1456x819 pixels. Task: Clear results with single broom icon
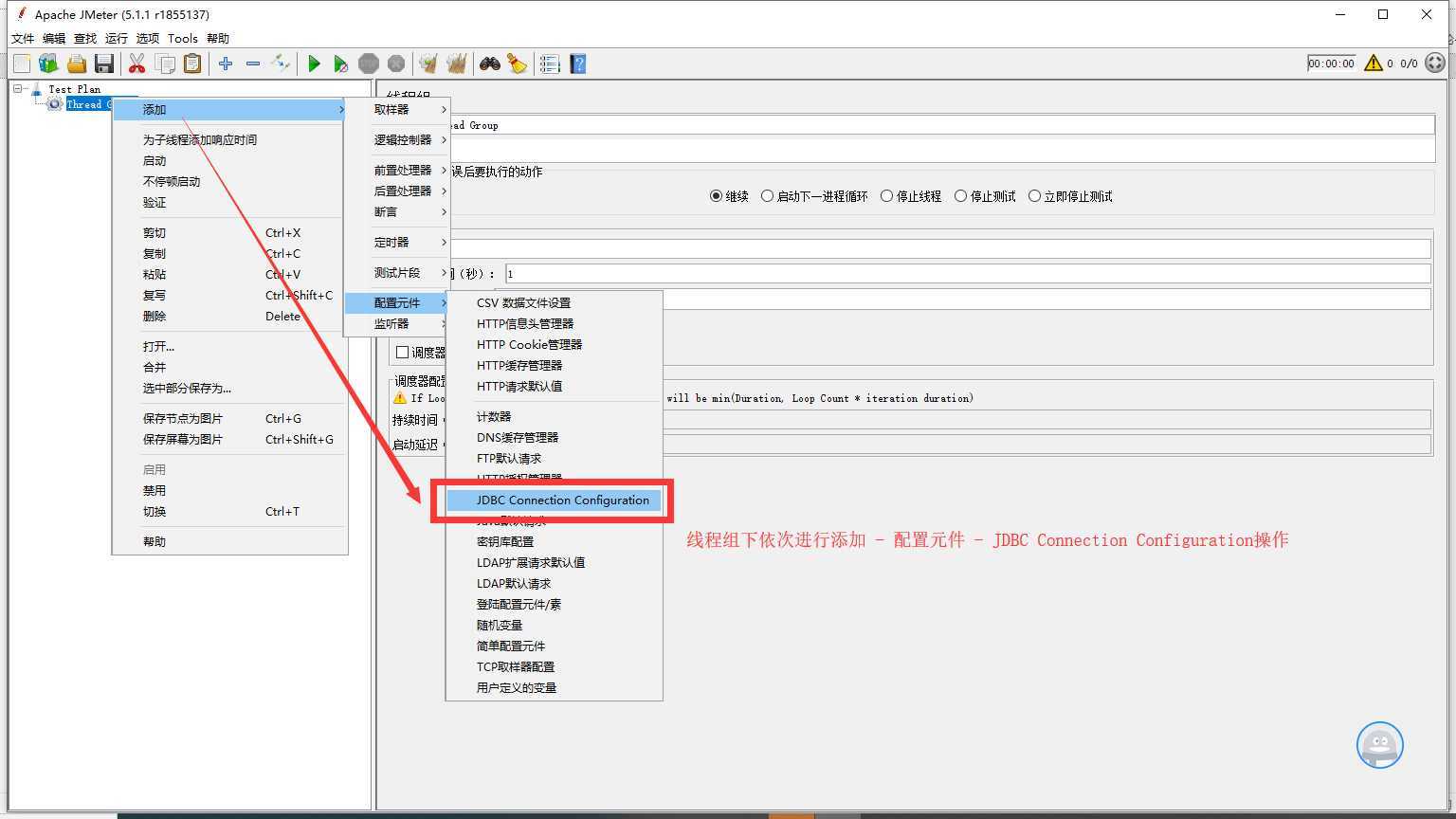tap(428, 64)
